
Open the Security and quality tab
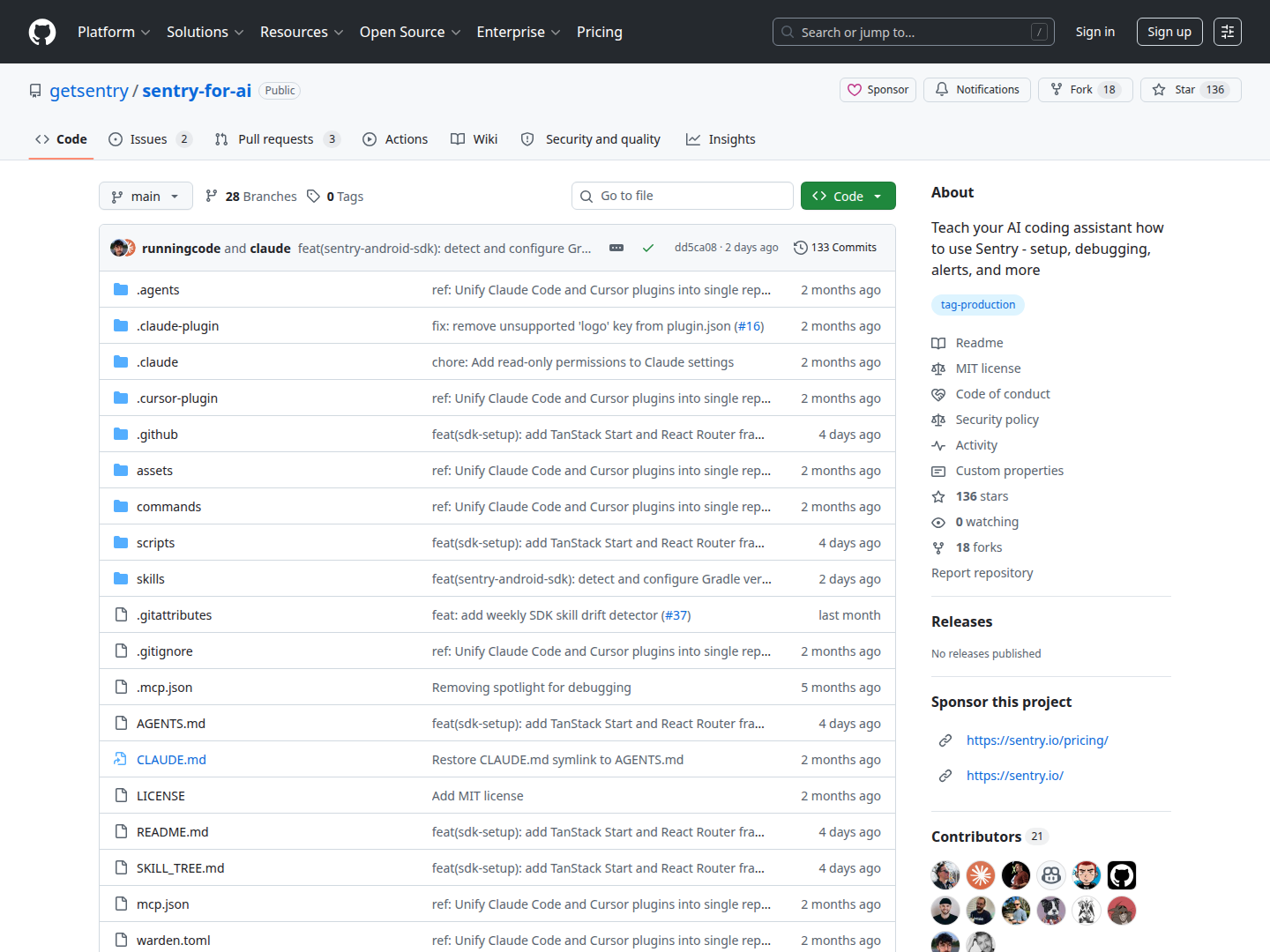pyautogui.click(x=590, y=139)
